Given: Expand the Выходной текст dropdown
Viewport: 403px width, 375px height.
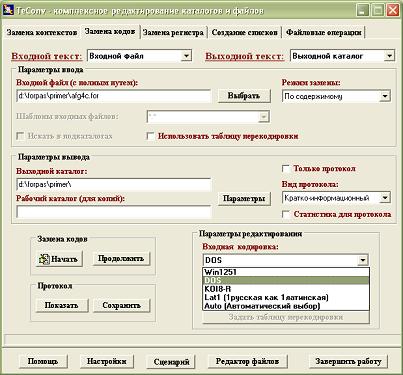Looking at the screenshot, I should (x=389, y=56).
